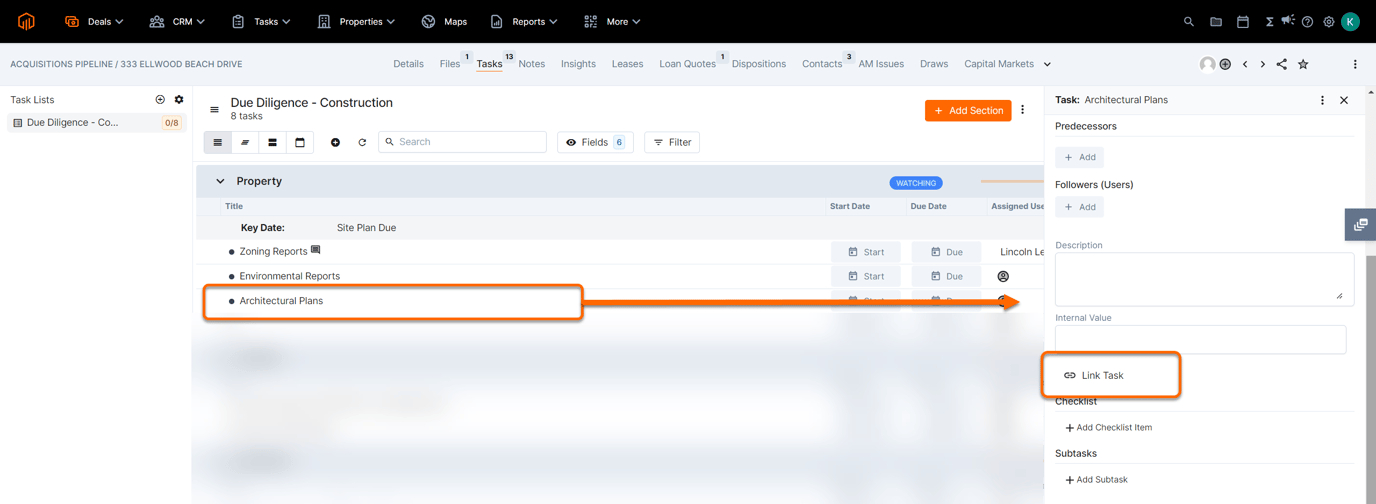Open deal header three-dot menu
Viewport: 1376px width, 504px height.
[1355, 64]
